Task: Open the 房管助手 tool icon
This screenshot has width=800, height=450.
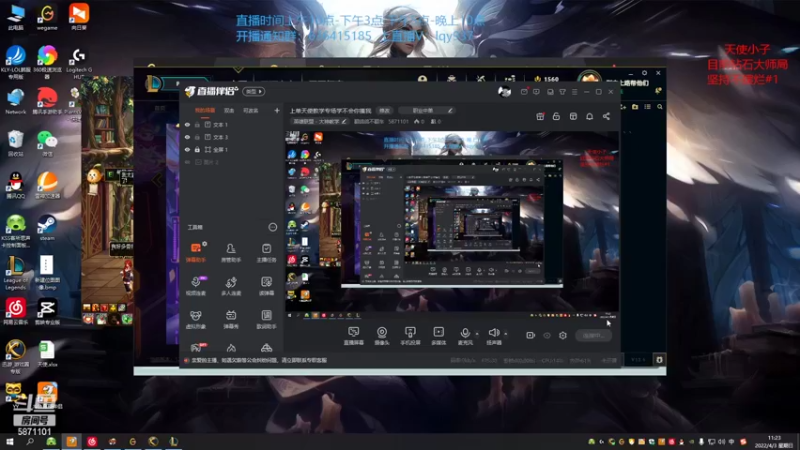Action: coord(231,252)
